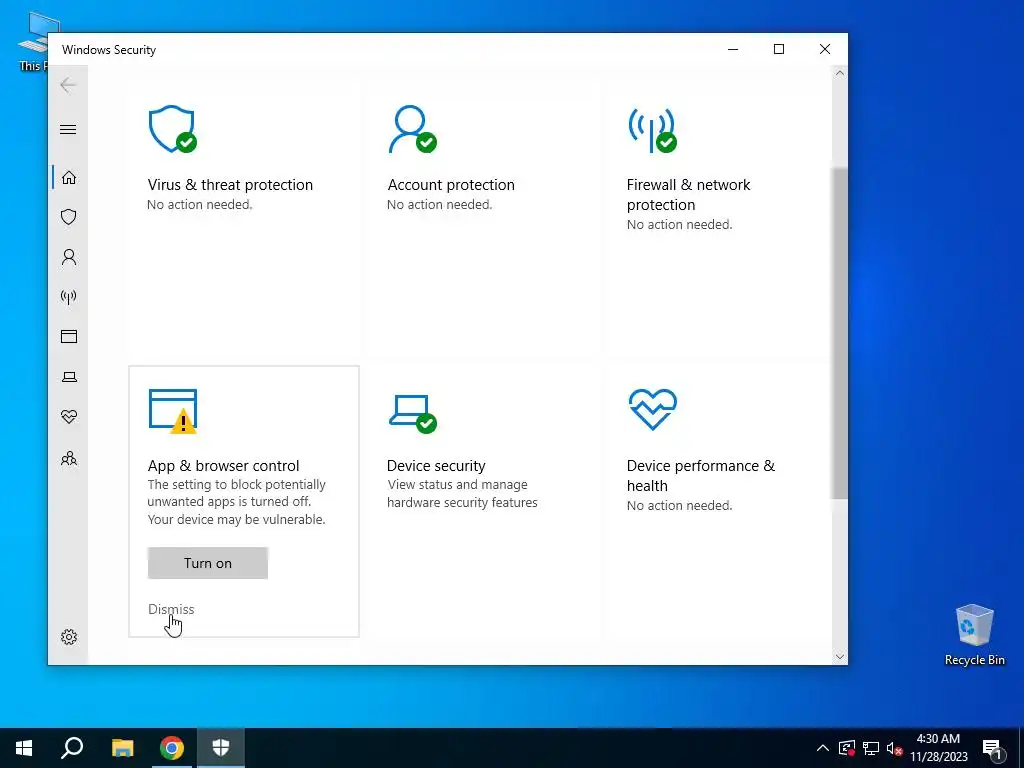Select the shield sidebar icon for virus protection

pyautogui.click(x=69, y=217)
